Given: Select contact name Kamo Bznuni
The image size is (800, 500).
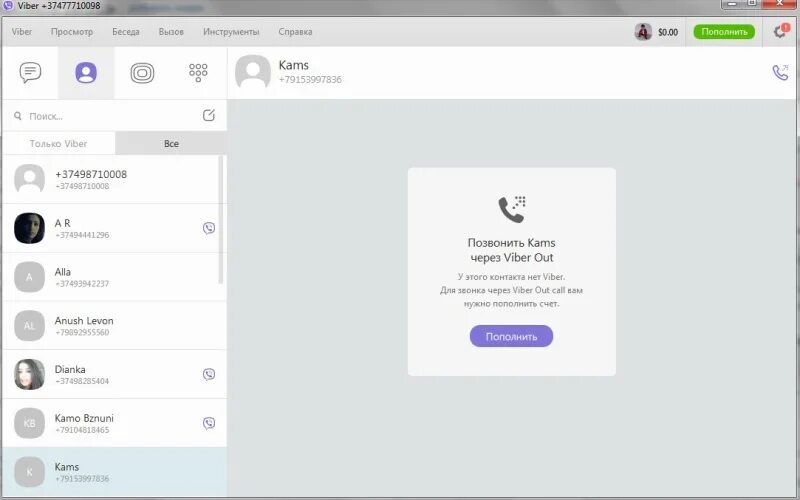Looking at the screenshot, I should pyautogui.click(x=84, y=418).
